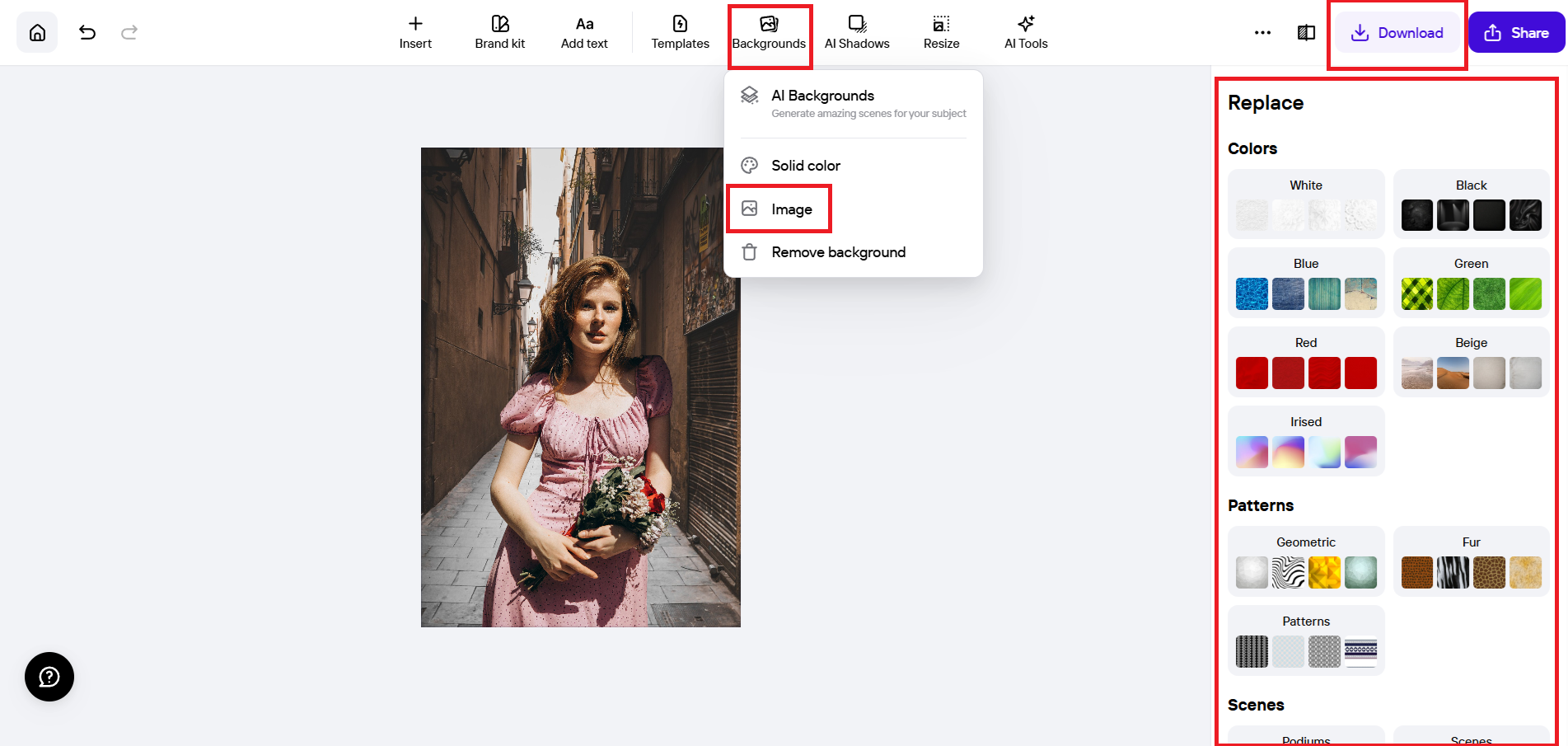Image resolution: width=1568 pixels, height=746 pixels.
Task: Open the Blue color category label
Action: click(1306, 264)
